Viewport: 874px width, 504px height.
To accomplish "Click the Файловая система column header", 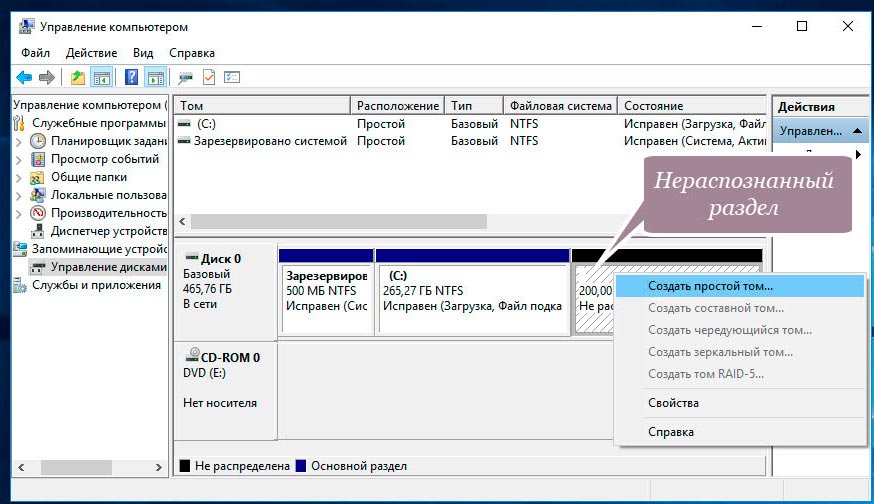I will click(x=560, y=106).
